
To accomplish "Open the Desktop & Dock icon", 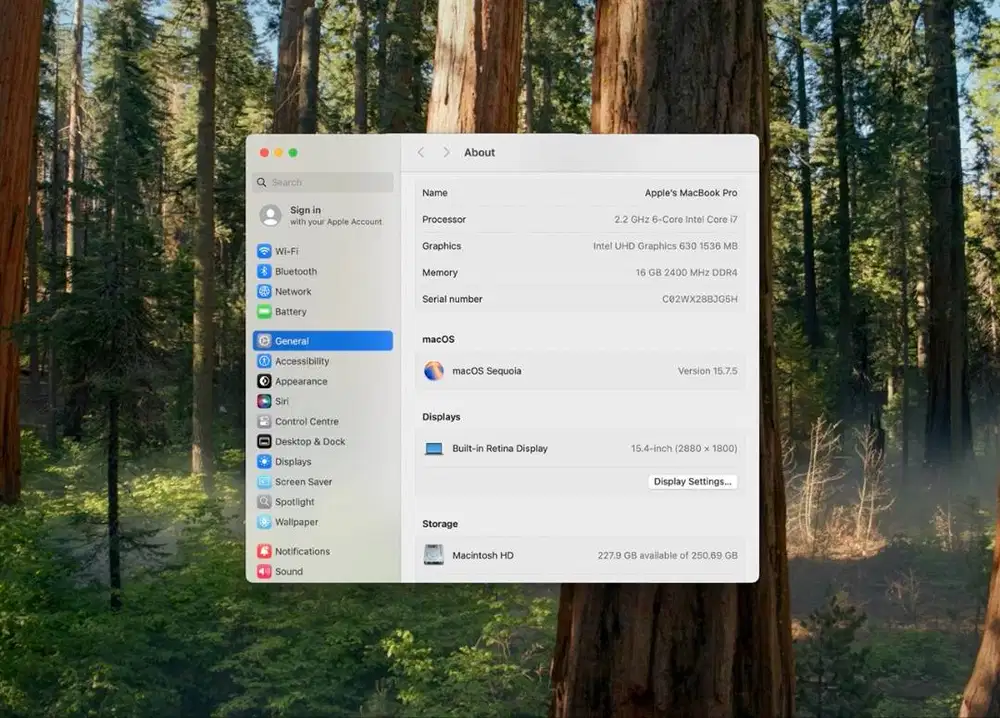I will coord(264,441).
